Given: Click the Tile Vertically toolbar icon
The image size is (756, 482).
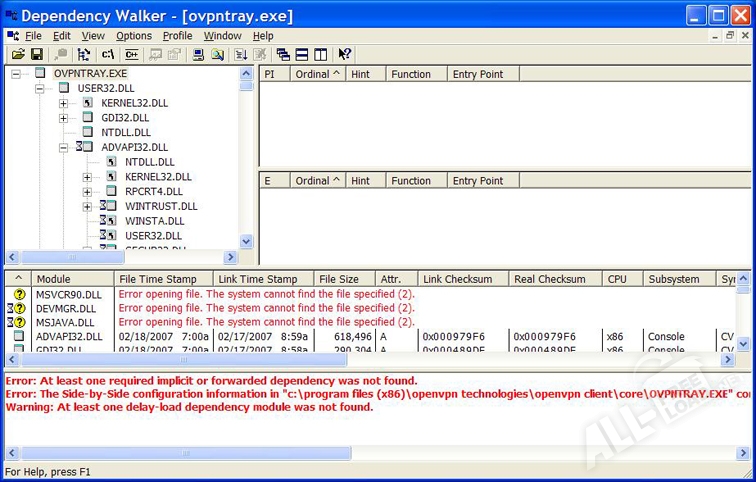Looking at the screenshot, I should [x=321, y=54].
